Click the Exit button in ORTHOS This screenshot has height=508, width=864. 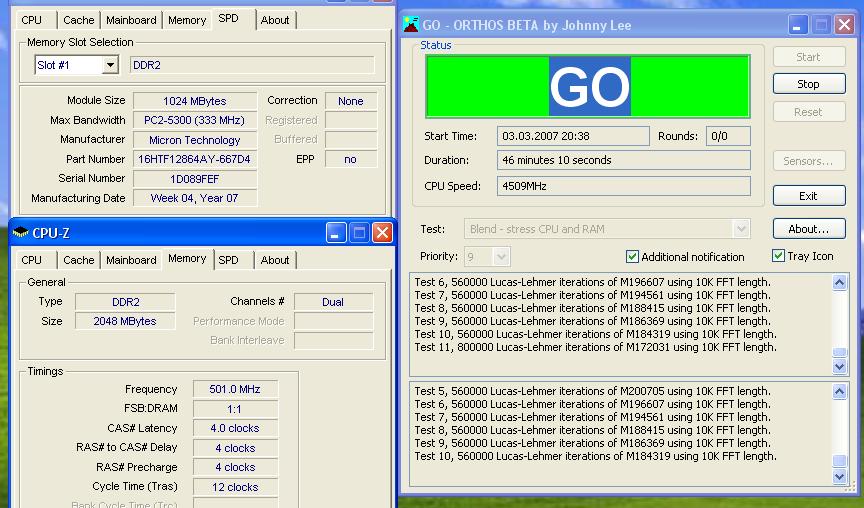click(809, 196)
